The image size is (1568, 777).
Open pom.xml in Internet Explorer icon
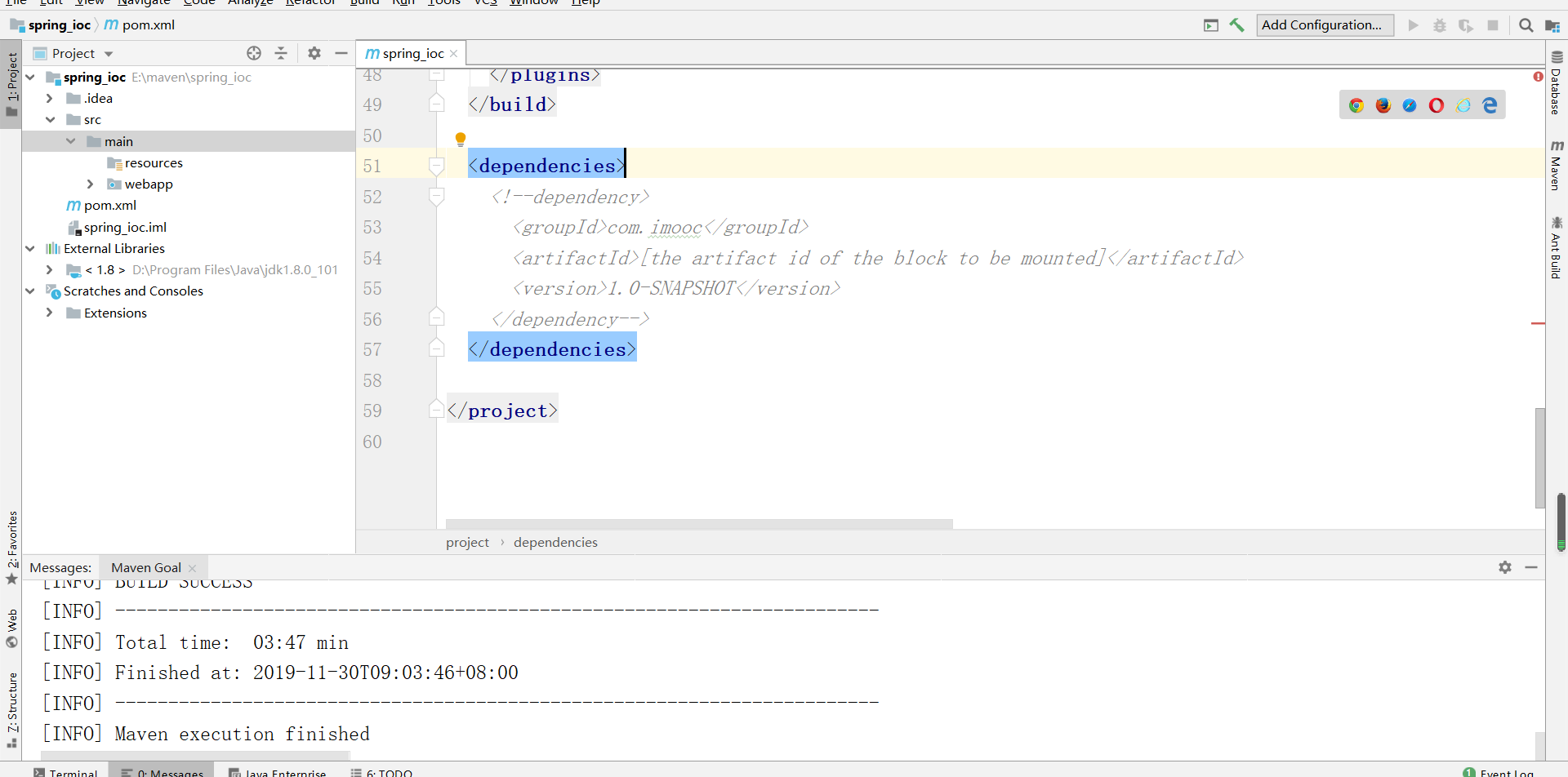click(1463, 105)
